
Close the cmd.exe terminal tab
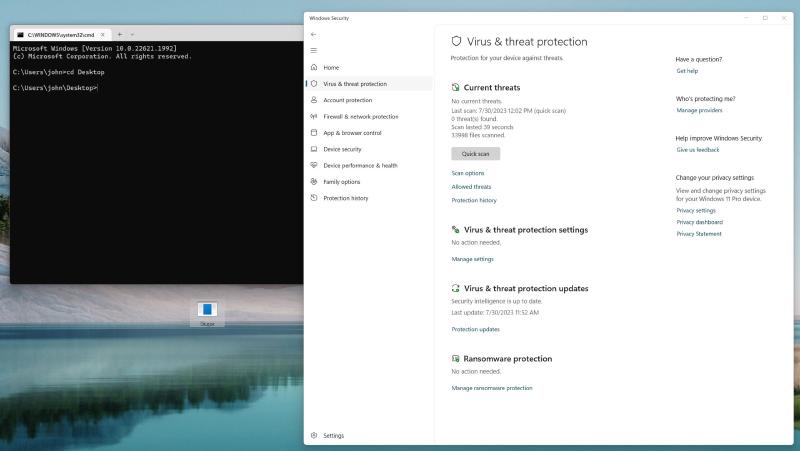[103, 35]
